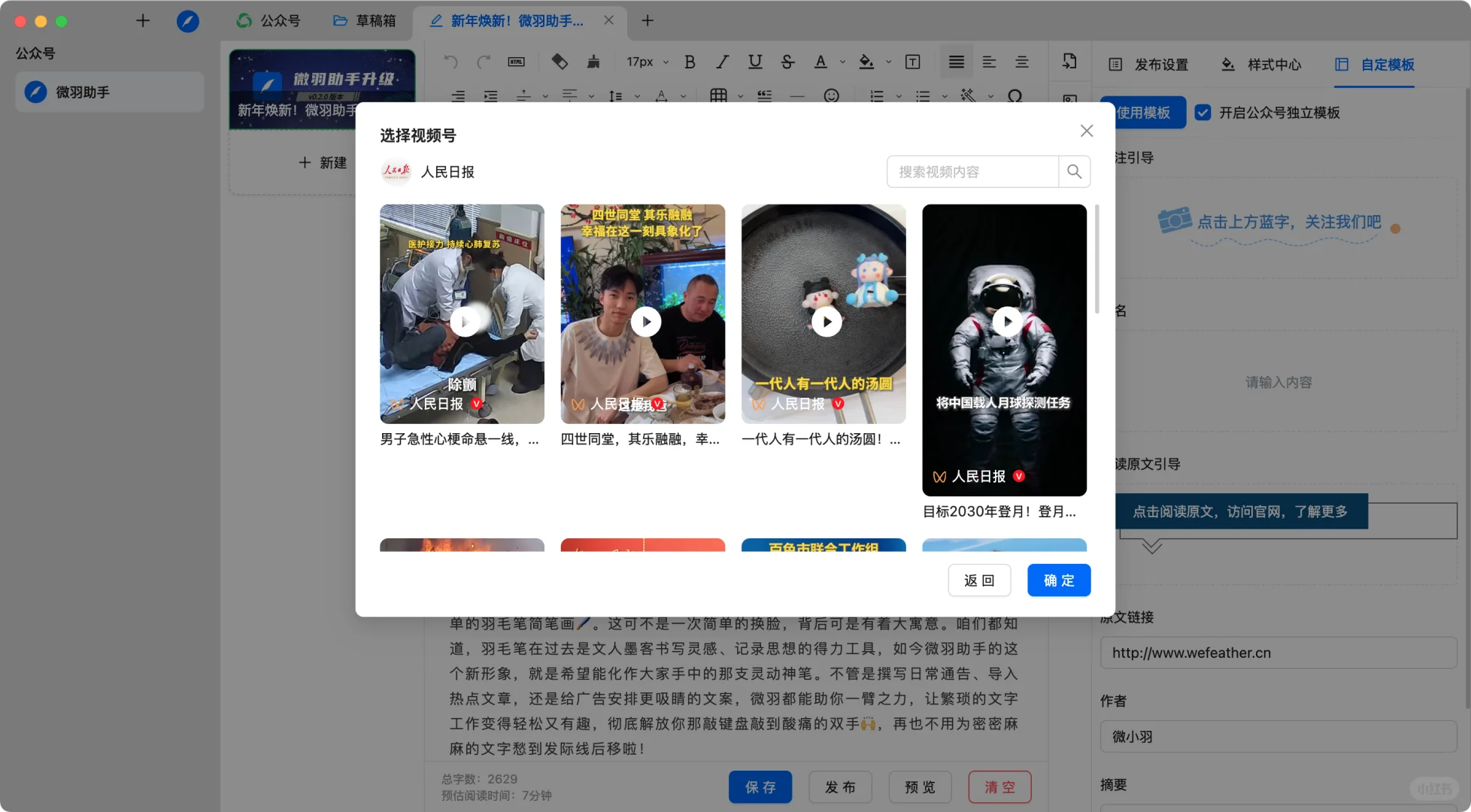
Task: Select the Bold formatting icon
Action: 689,62
